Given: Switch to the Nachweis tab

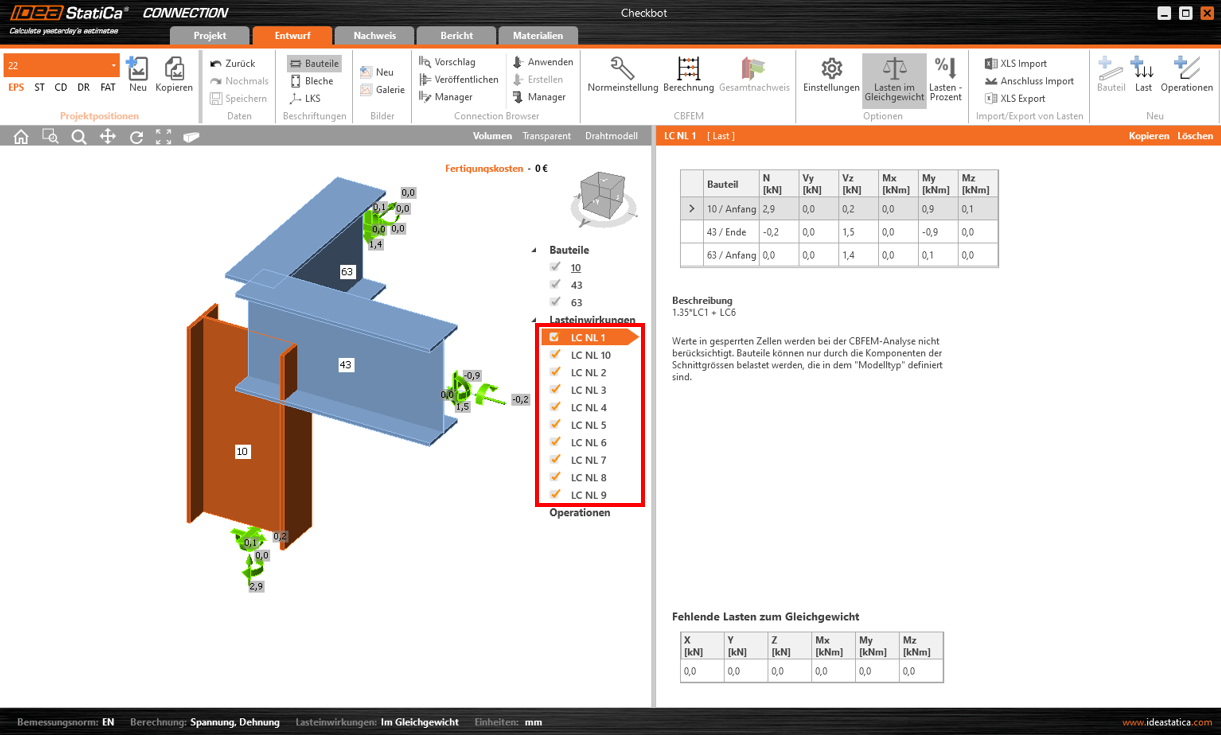Looking at the screenshot, I should (375, 35).
